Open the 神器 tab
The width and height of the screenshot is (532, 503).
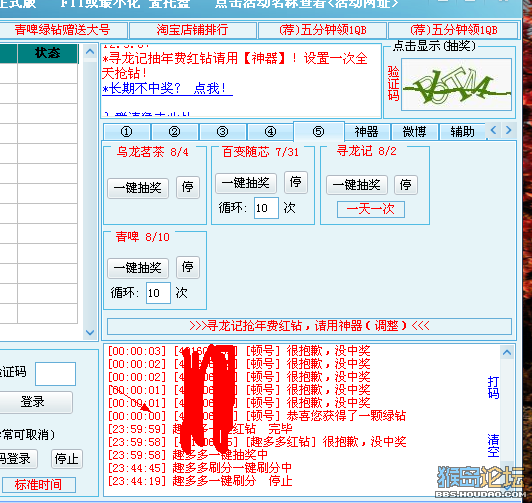tap(366, 132)
